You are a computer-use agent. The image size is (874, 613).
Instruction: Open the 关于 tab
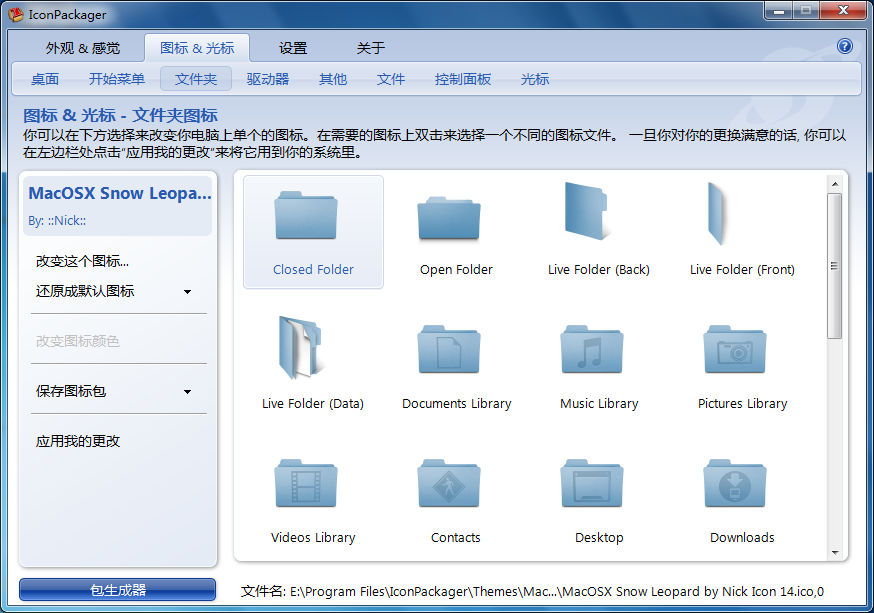[371, 48]
